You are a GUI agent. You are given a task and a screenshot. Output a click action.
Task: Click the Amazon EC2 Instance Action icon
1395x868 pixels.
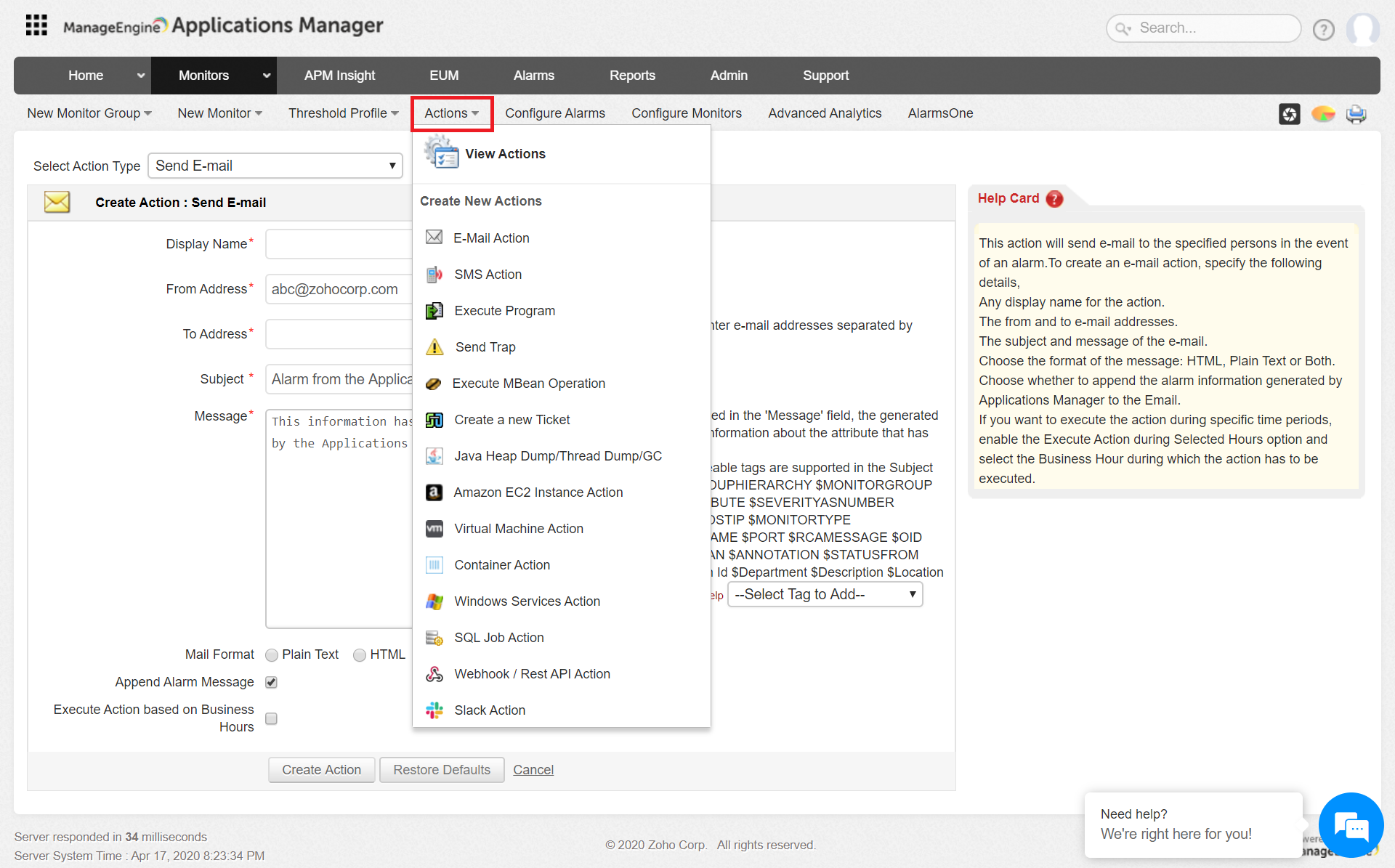[434, 492]
